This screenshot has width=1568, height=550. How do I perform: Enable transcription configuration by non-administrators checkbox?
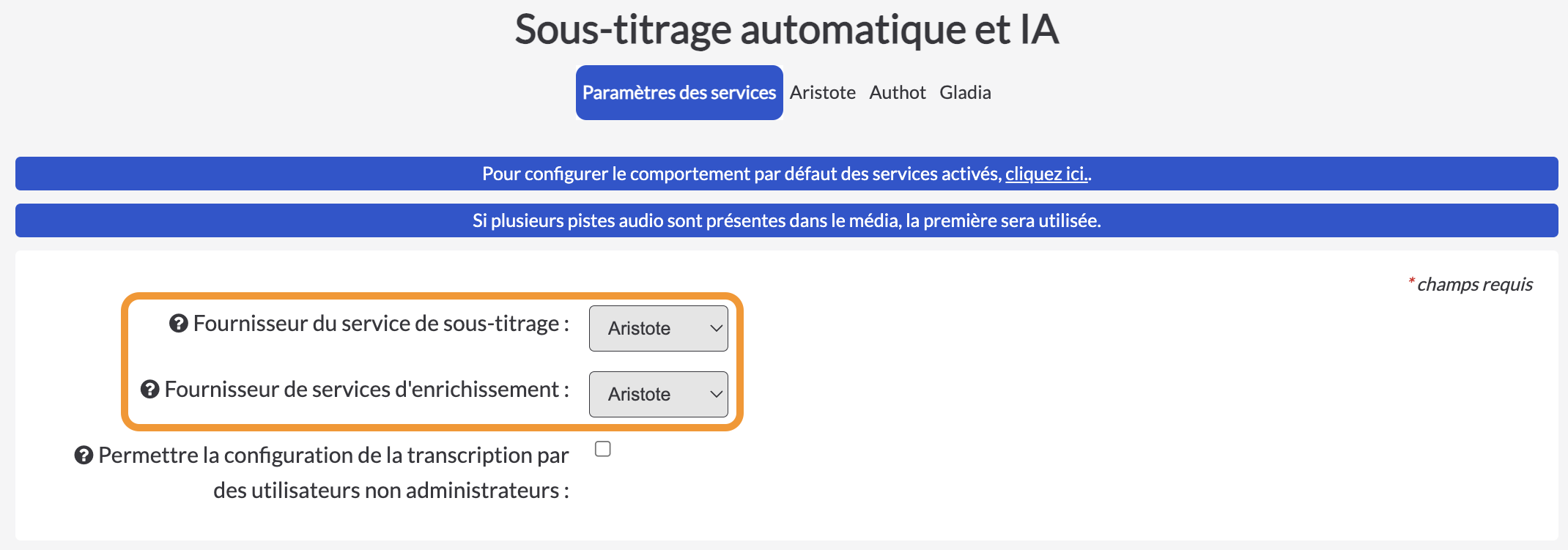pyautogui.click(x=603, y=449)
